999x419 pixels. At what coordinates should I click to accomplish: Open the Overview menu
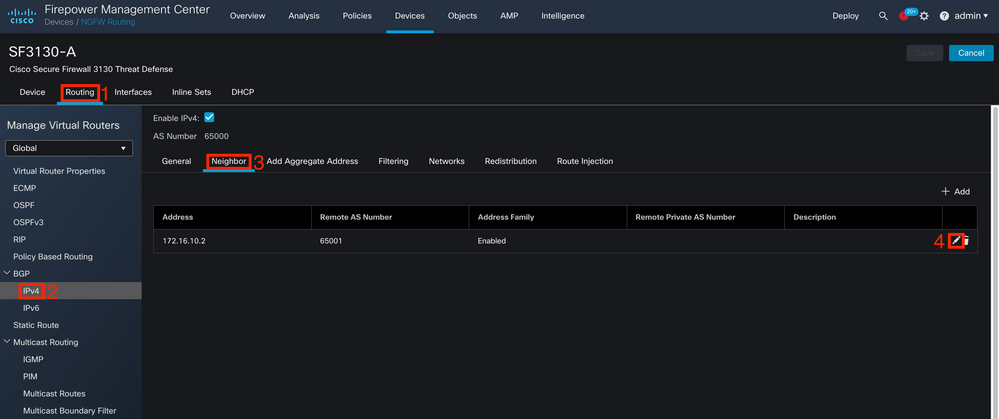247,16
